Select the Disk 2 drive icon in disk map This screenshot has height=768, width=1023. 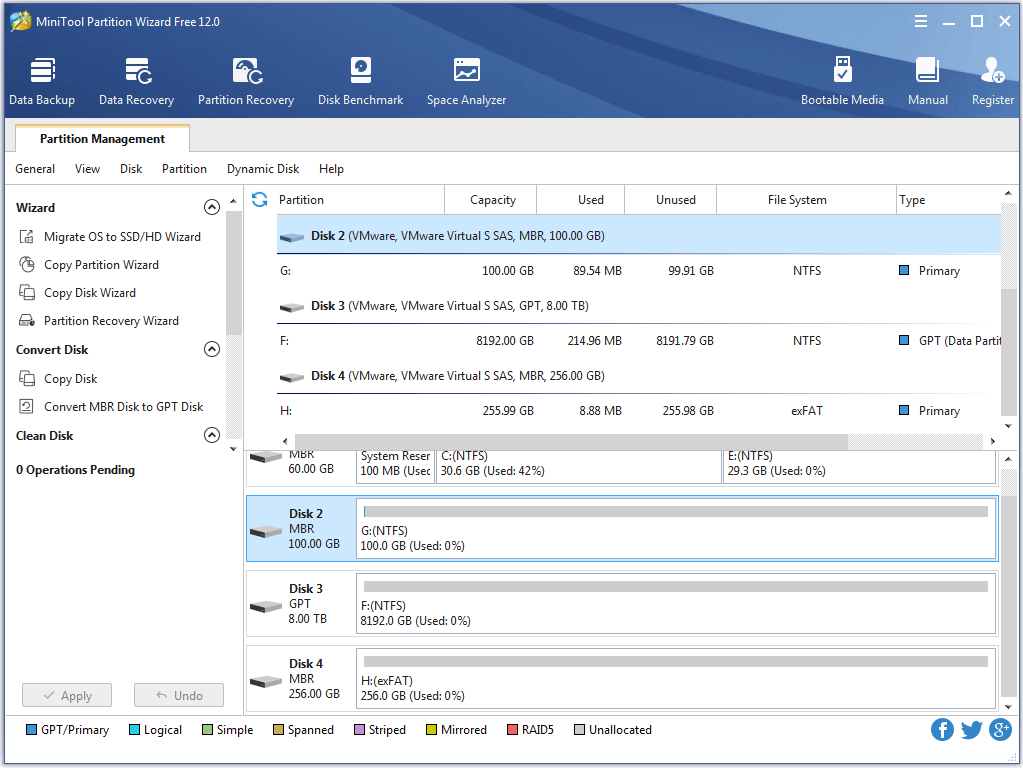(x=266, y=532)
